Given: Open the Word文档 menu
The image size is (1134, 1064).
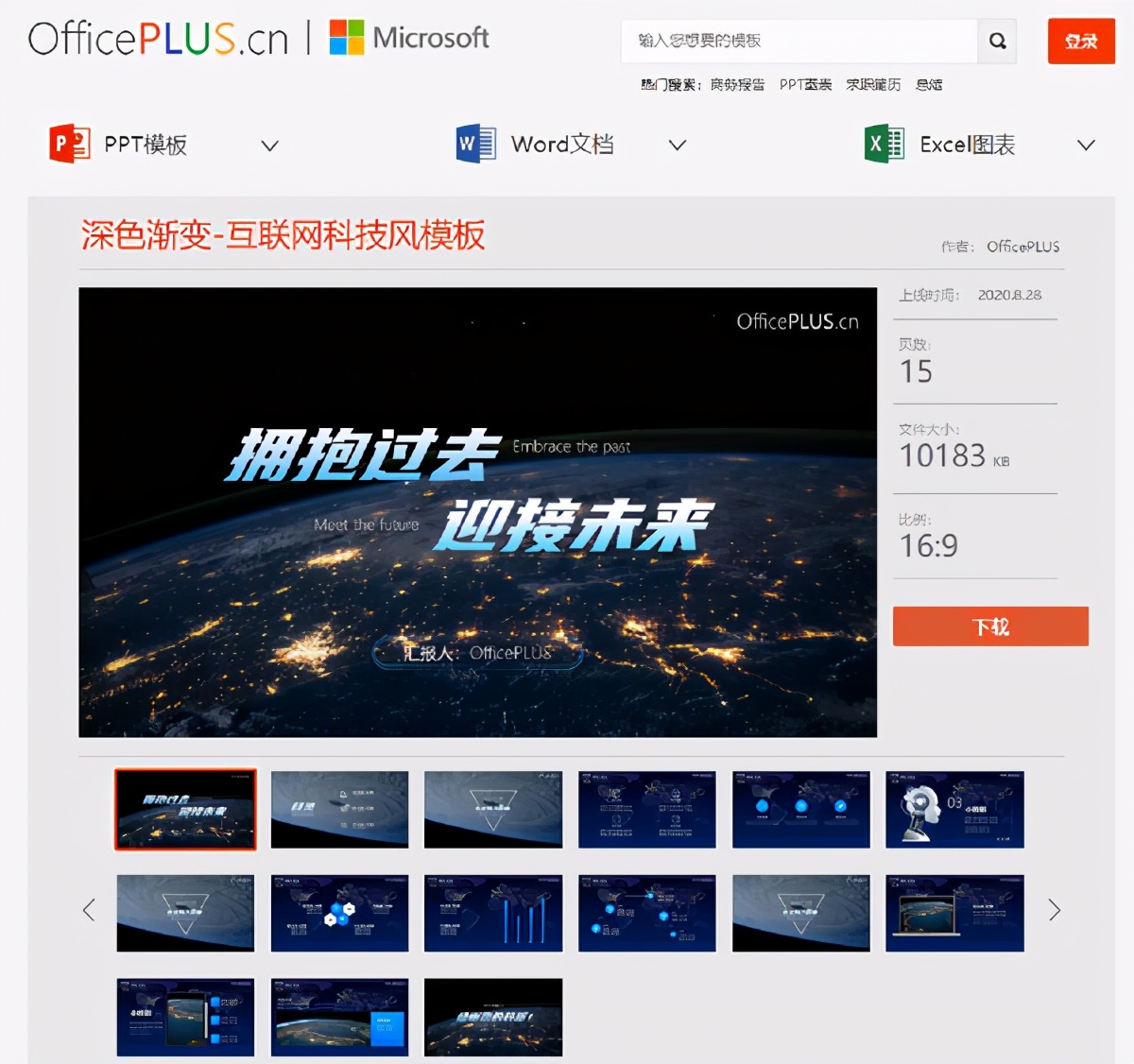Looking at the screenshot, I should click(x=562, y=144).
